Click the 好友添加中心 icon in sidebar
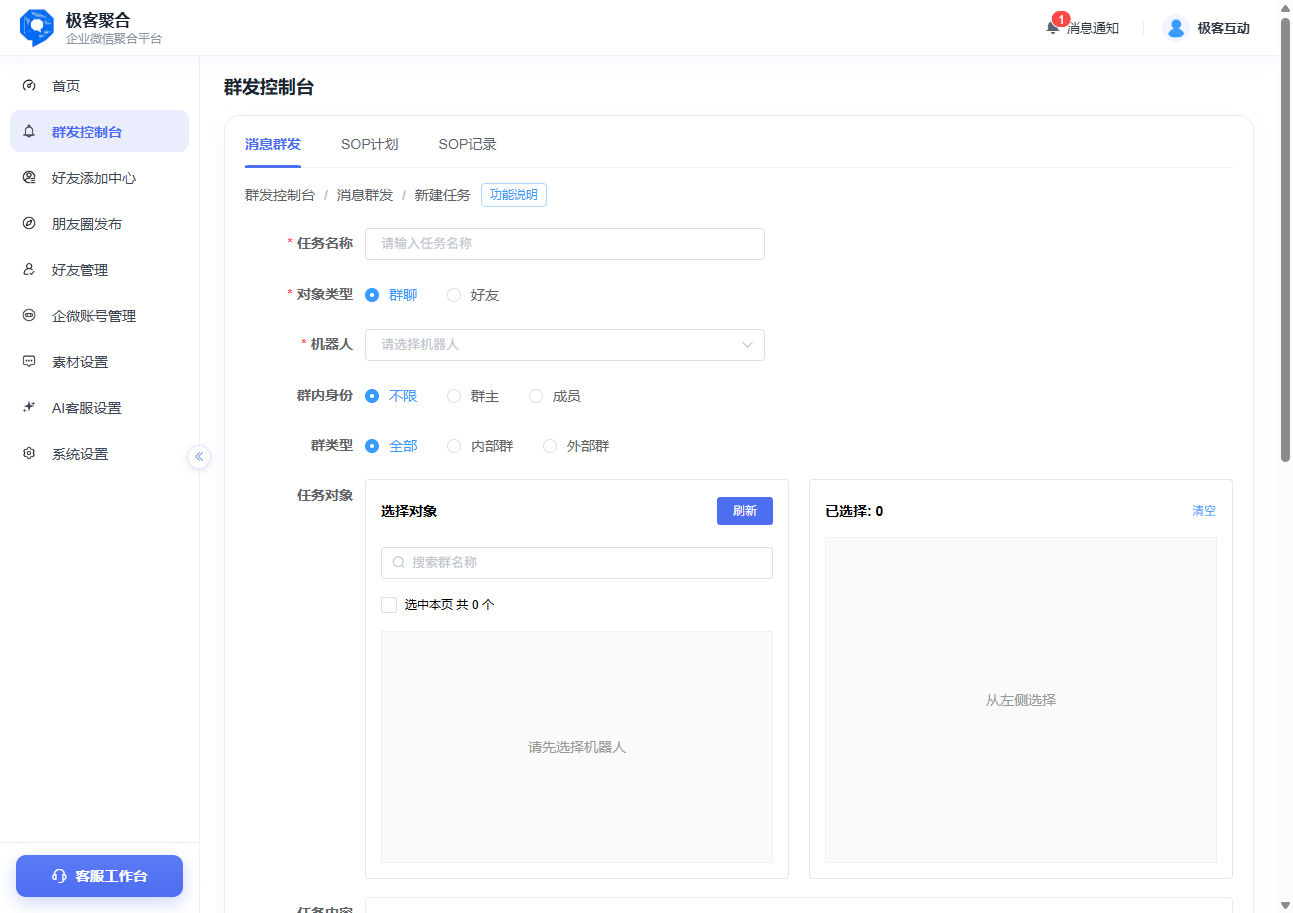 point(29,178)
